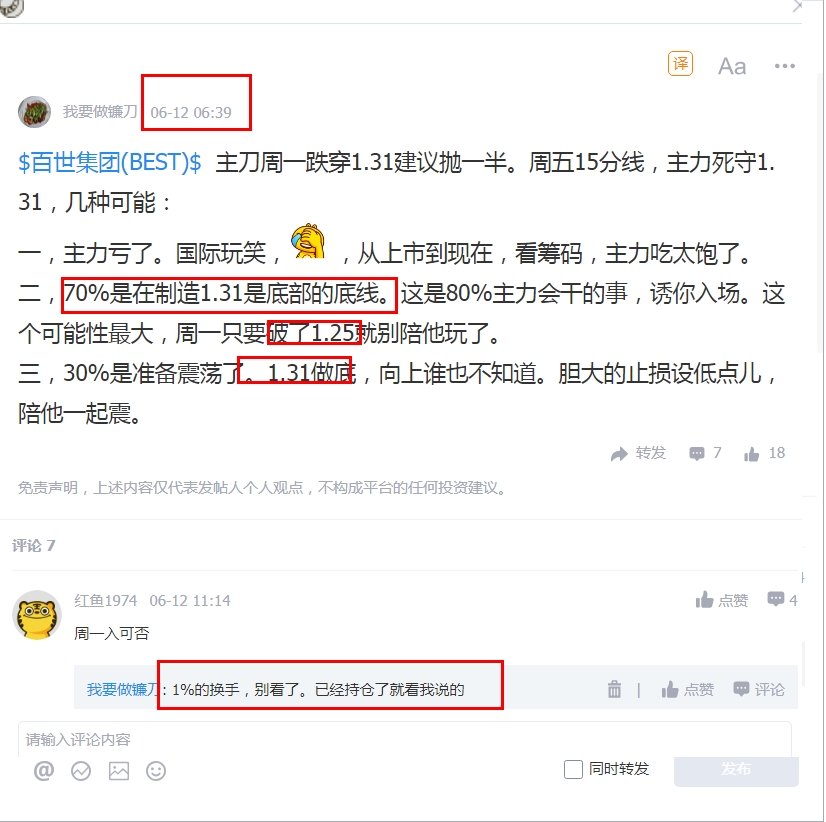This screenshot has height=822, width=826.
Task: Open the author avatar of 我要做镰刀
Action: tap(34, 112)
